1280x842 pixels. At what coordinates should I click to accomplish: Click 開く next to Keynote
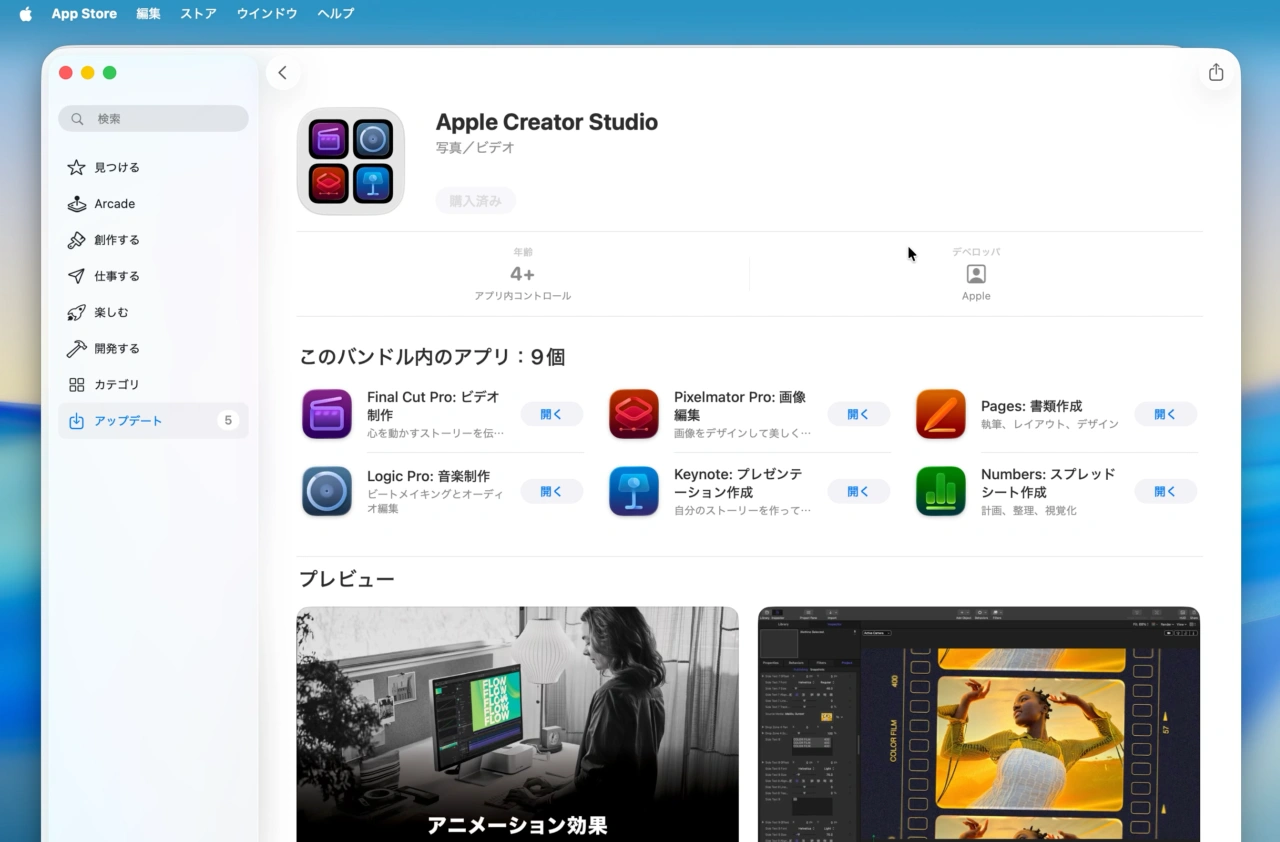[x=858, y=491]
